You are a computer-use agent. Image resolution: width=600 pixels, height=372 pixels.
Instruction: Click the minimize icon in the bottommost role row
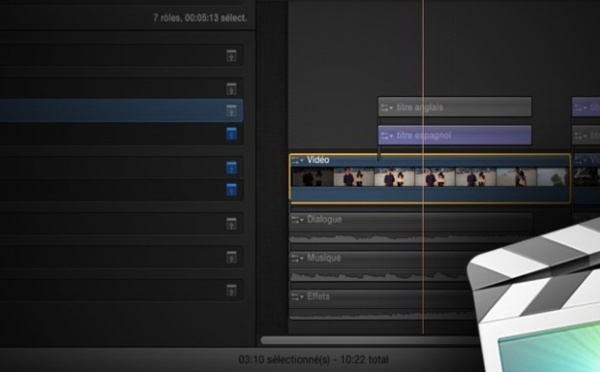231,290
